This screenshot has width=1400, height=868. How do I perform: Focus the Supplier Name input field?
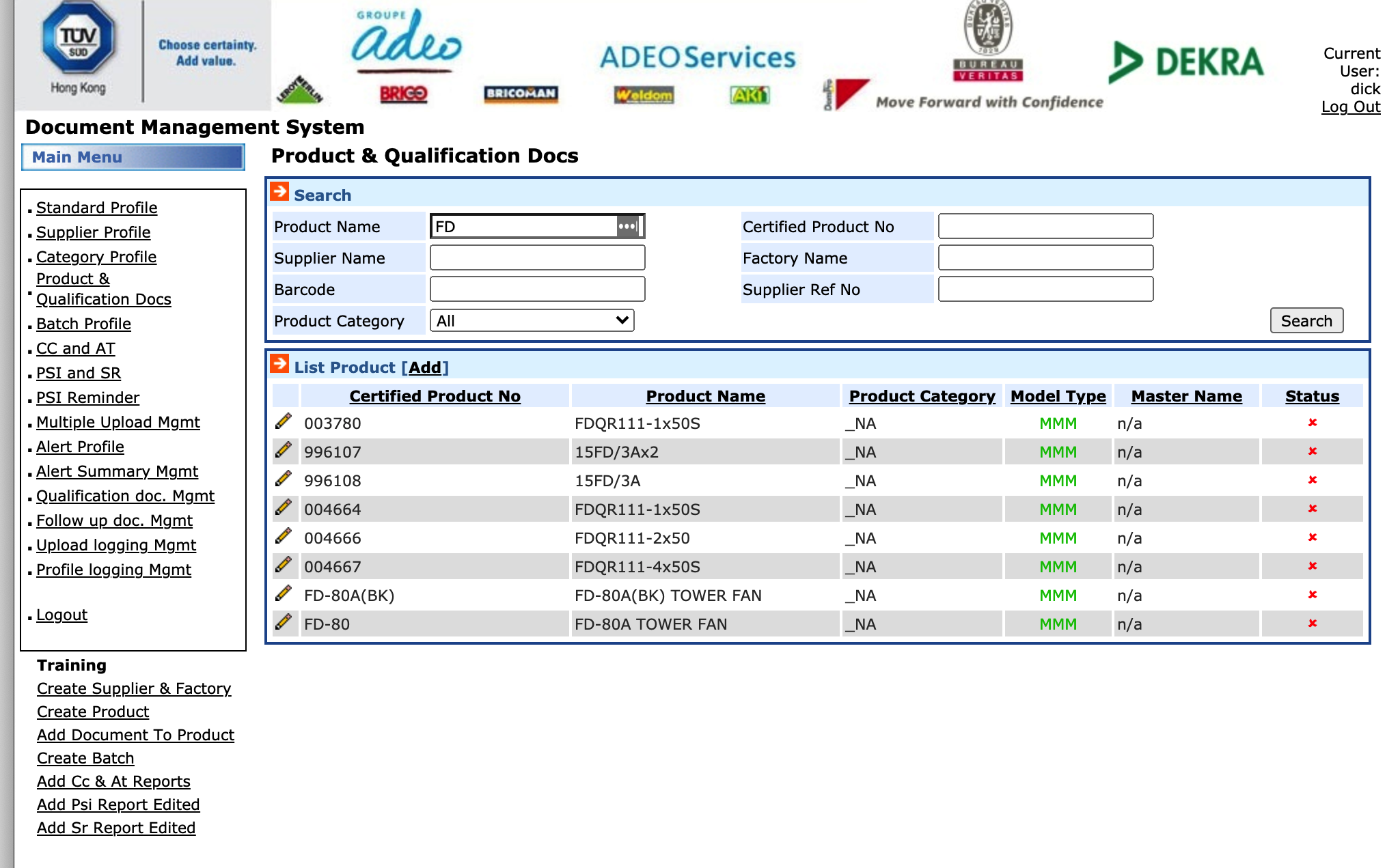537,257
